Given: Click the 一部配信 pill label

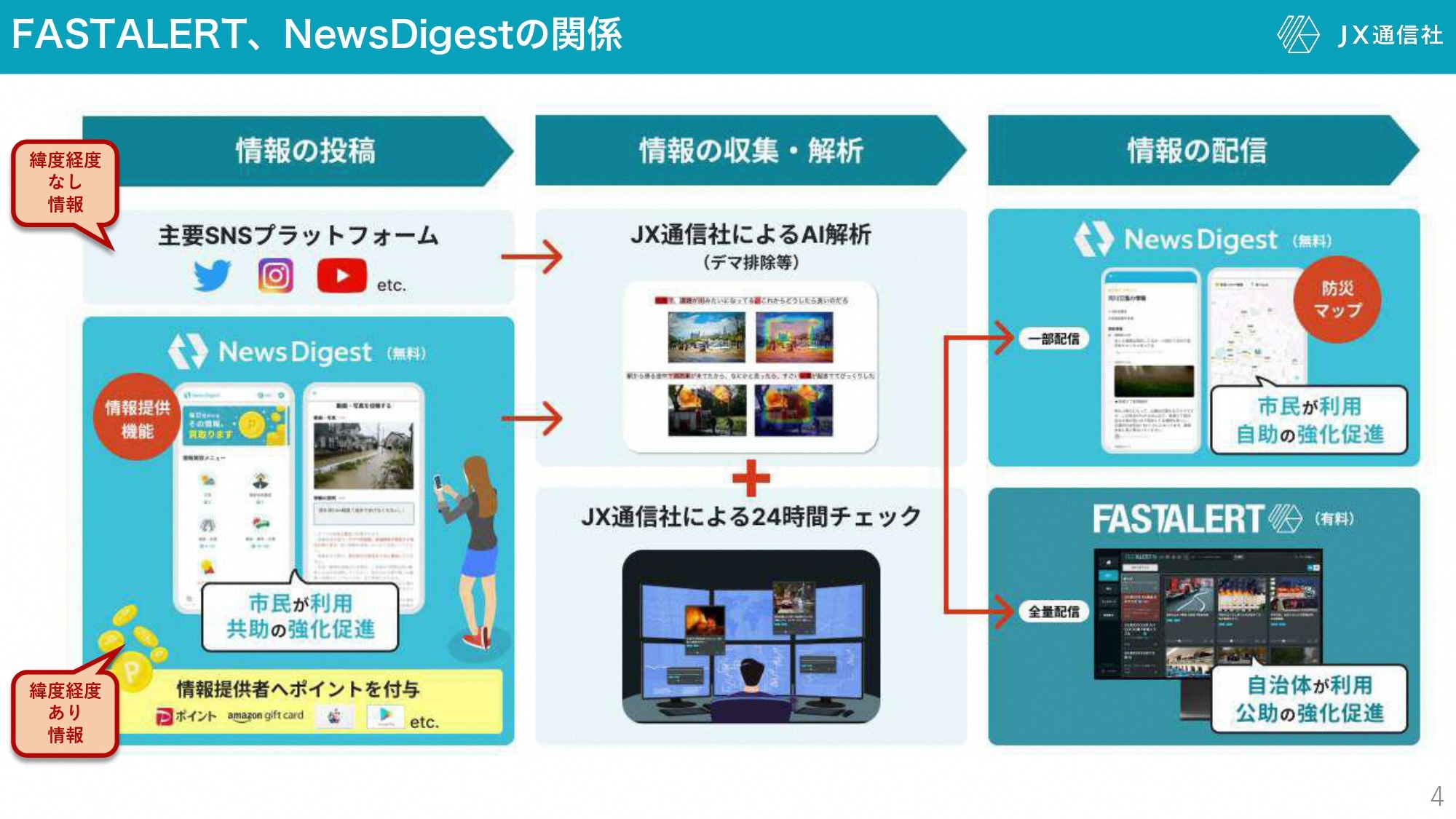Looking at the screenshot, I should tap(1053, 339).
